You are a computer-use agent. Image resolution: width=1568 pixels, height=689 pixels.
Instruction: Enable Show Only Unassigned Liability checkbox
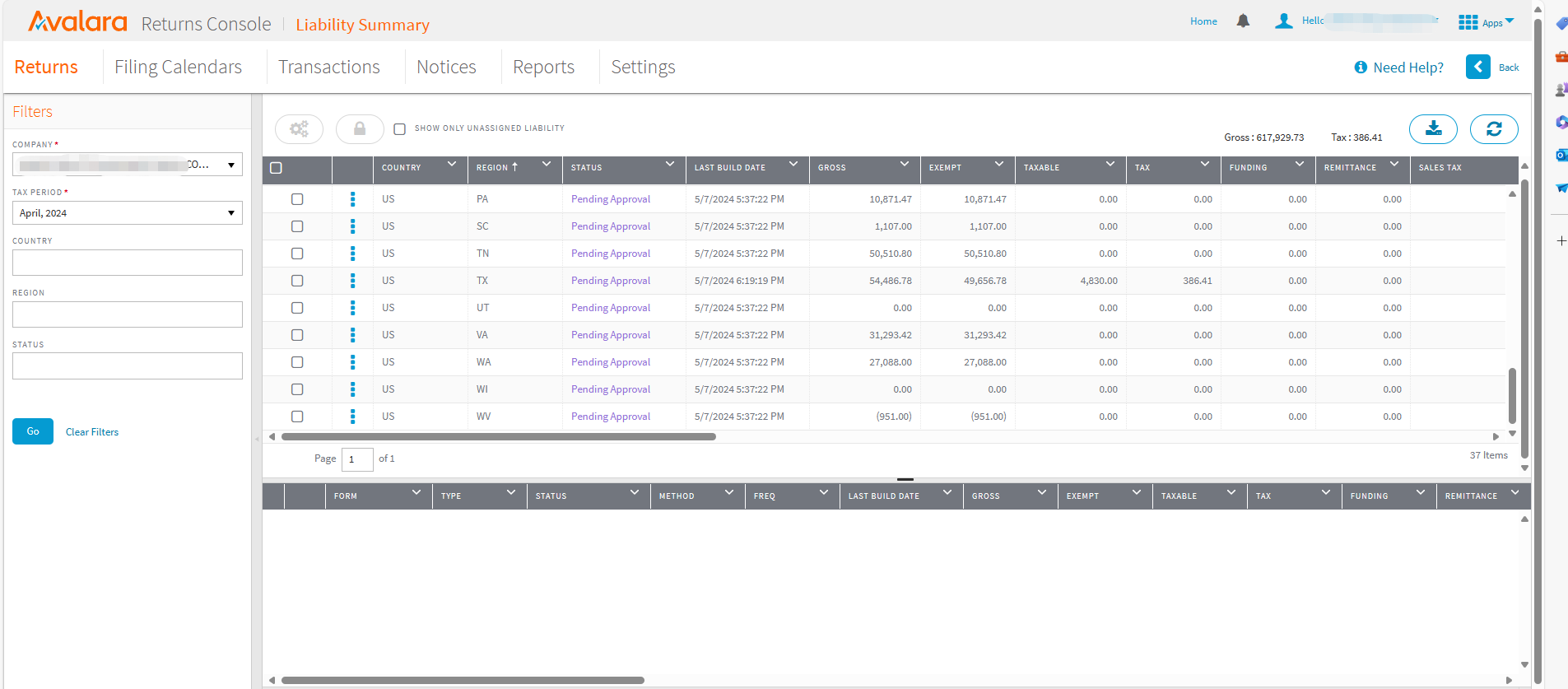pos(400,128)
